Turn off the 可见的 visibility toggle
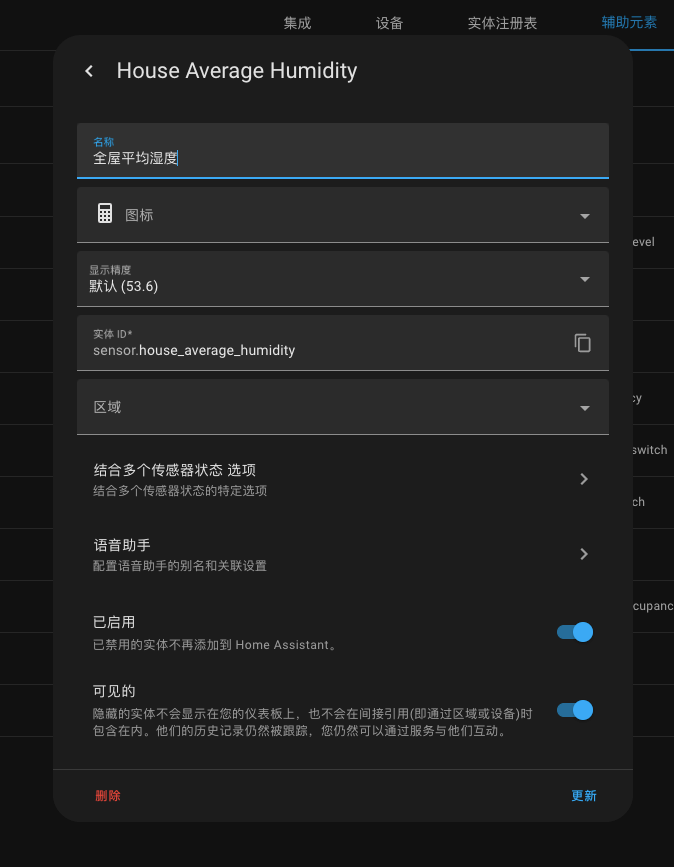The image size is (674, 867). click(x=575, y=710)
